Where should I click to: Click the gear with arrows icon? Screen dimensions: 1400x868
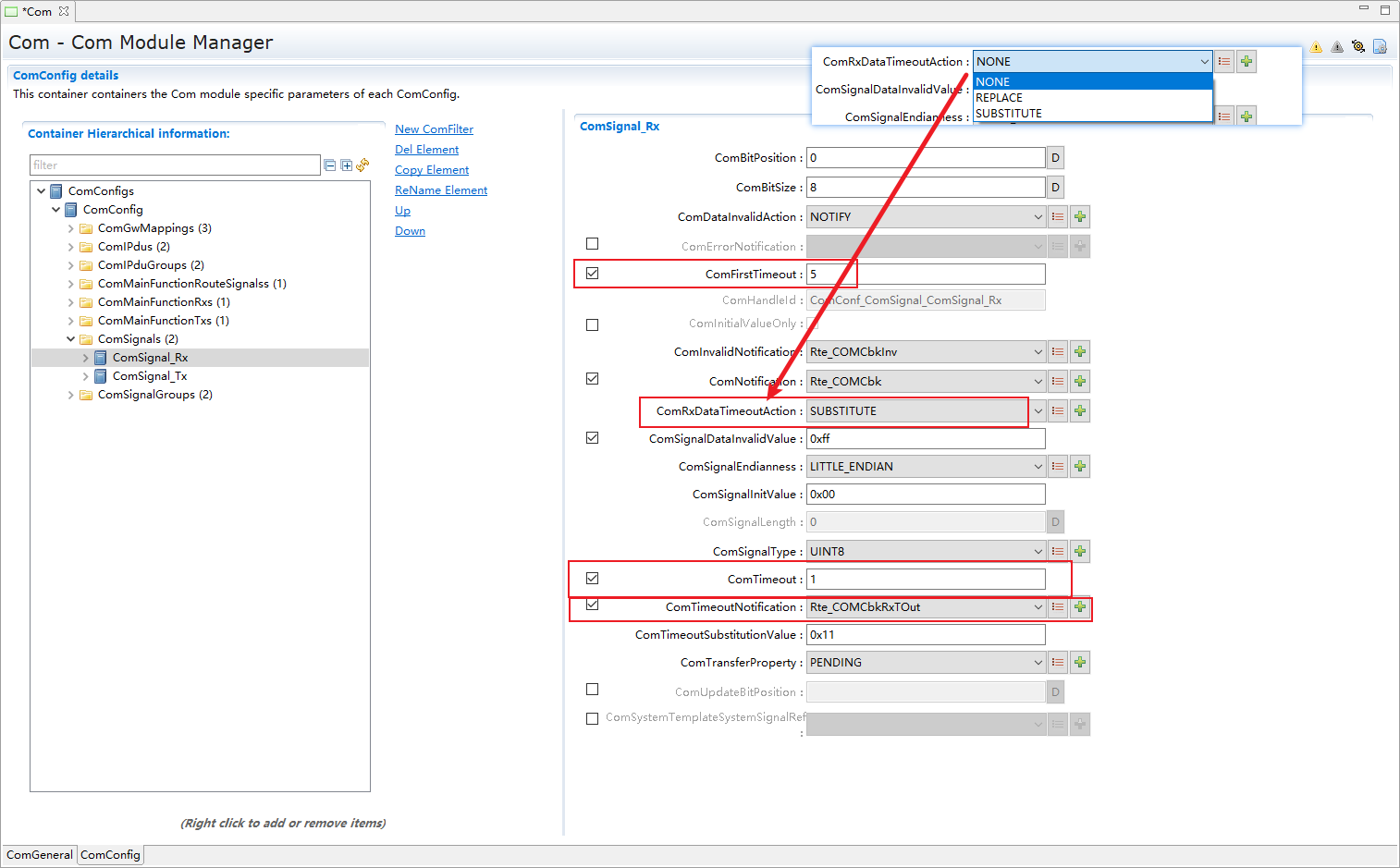1357,47
